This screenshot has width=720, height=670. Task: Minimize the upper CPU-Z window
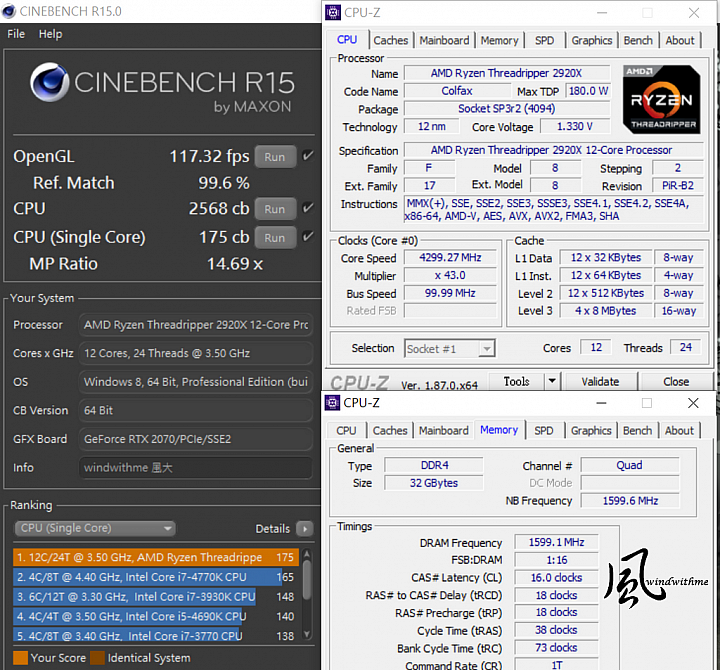pos(602,13)
